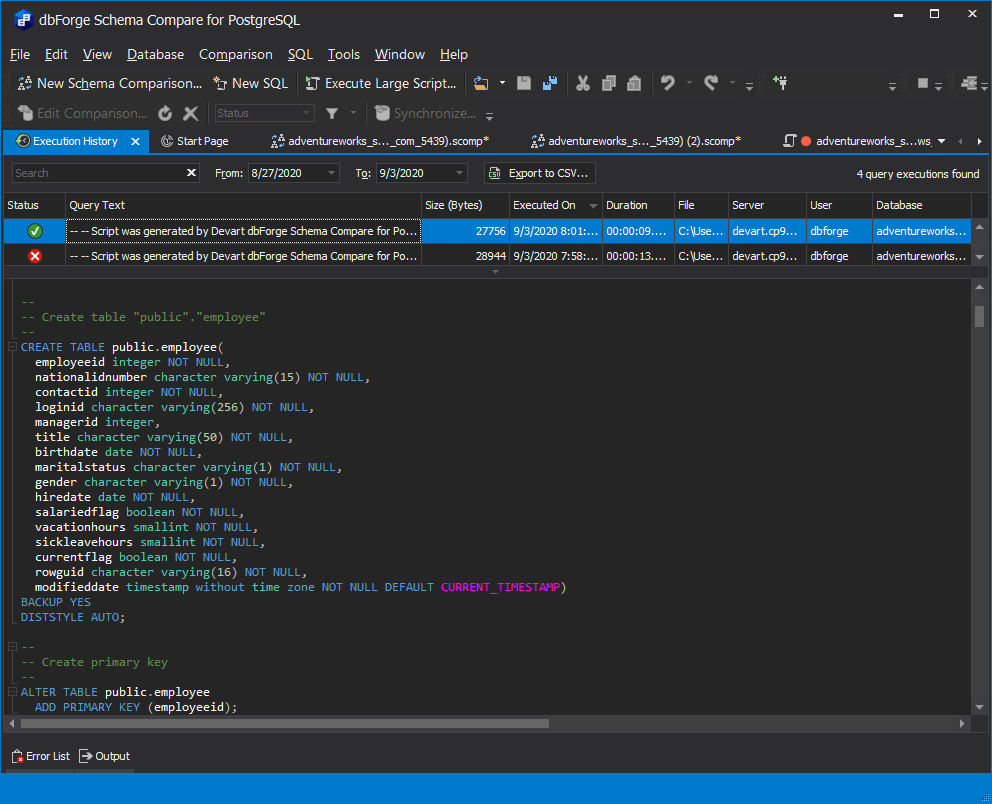Screen dimensions: 992x804
Task: Click the SQL preview vertical scrollbar thumb
Action: tap(979, 316)
